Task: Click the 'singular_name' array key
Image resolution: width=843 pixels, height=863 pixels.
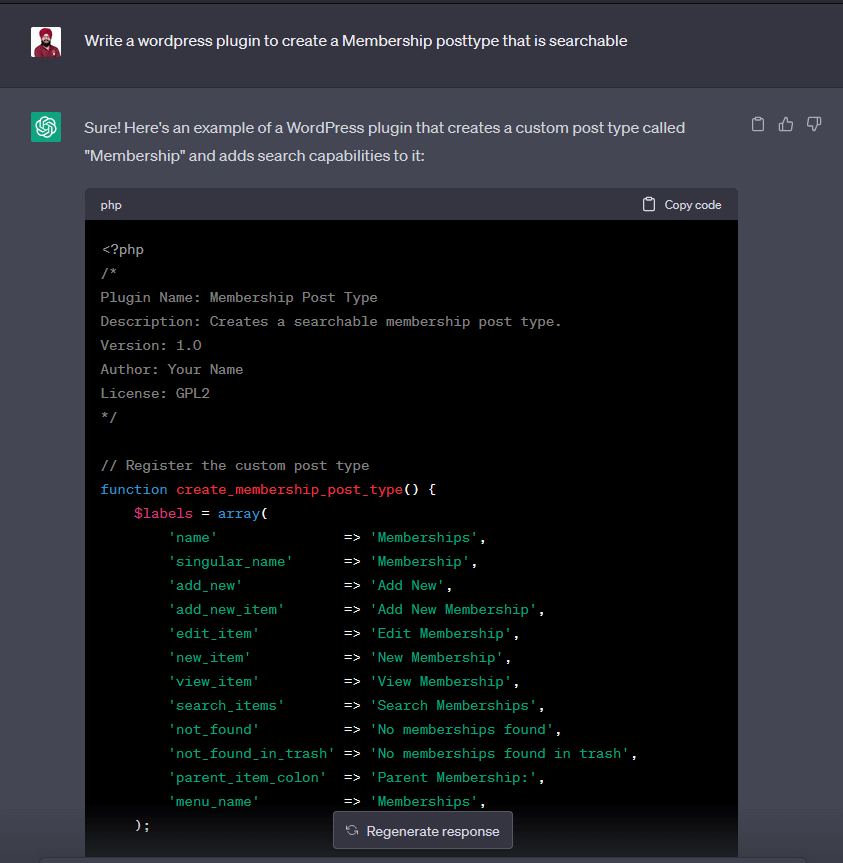Action: (x=230, y=561)
